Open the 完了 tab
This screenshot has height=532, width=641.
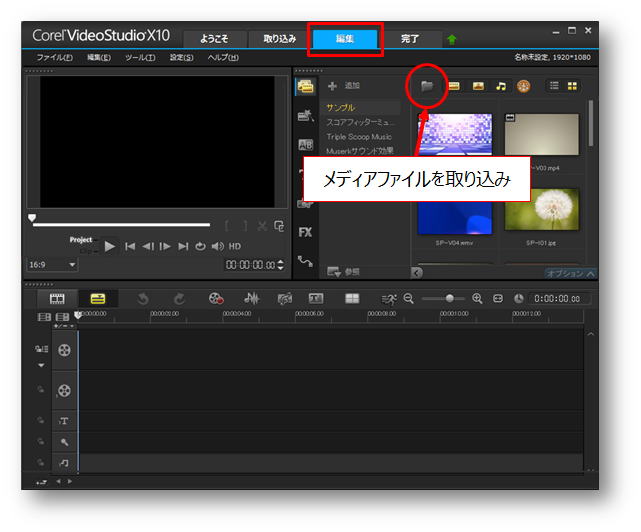[410, 39]
